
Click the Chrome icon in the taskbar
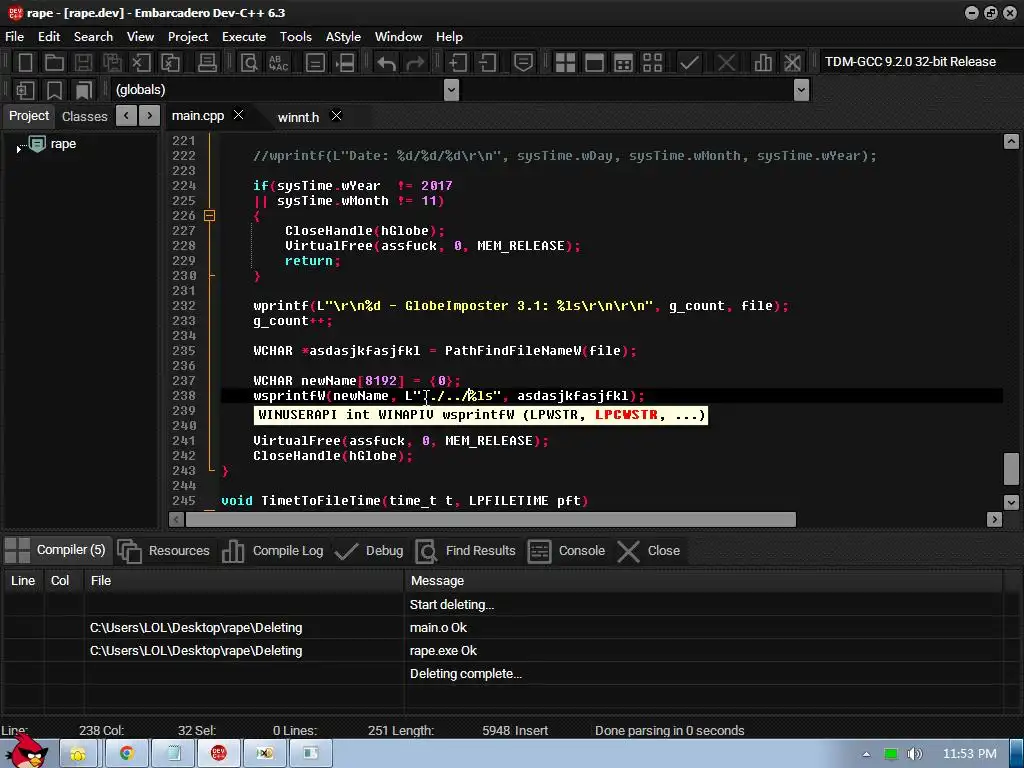coord(126,753)
